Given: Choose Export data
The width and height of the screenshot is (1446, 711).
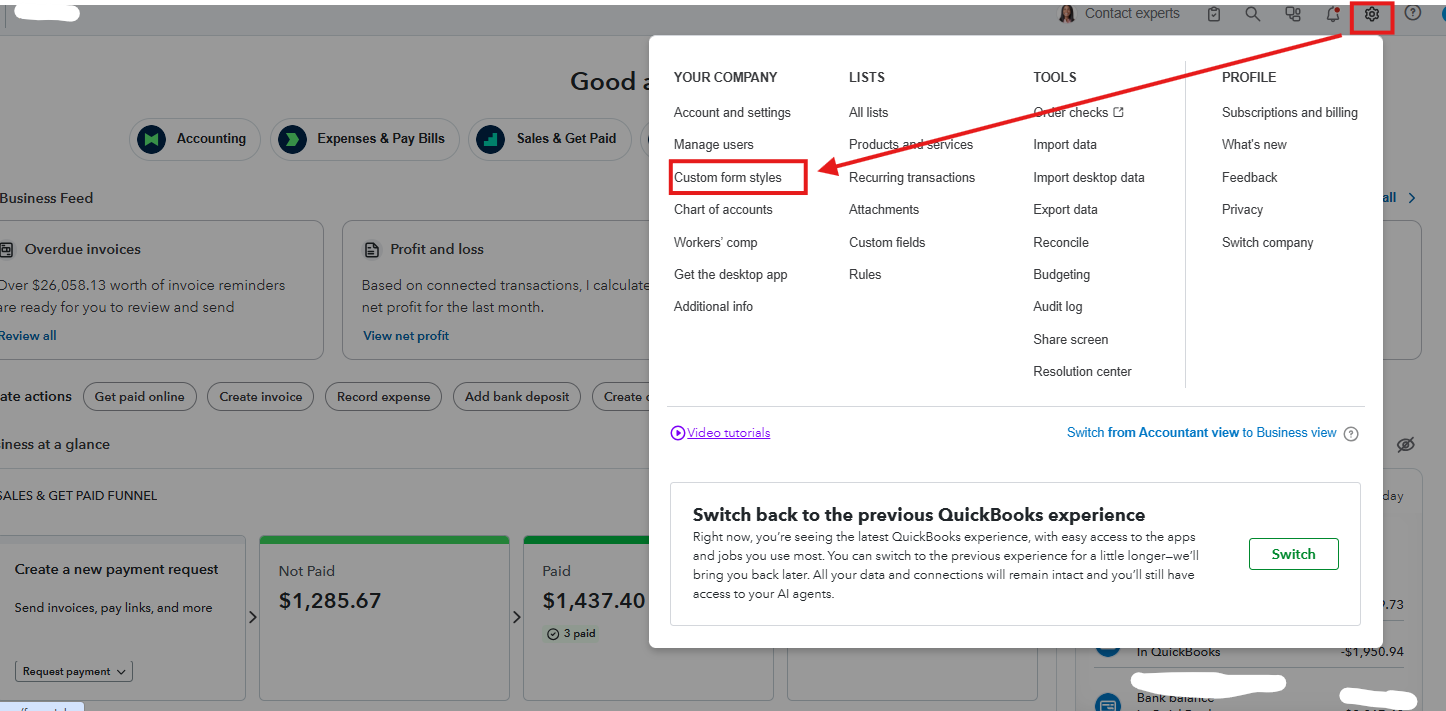Looking at the screenshot, I should click(x=1065, y=209).
